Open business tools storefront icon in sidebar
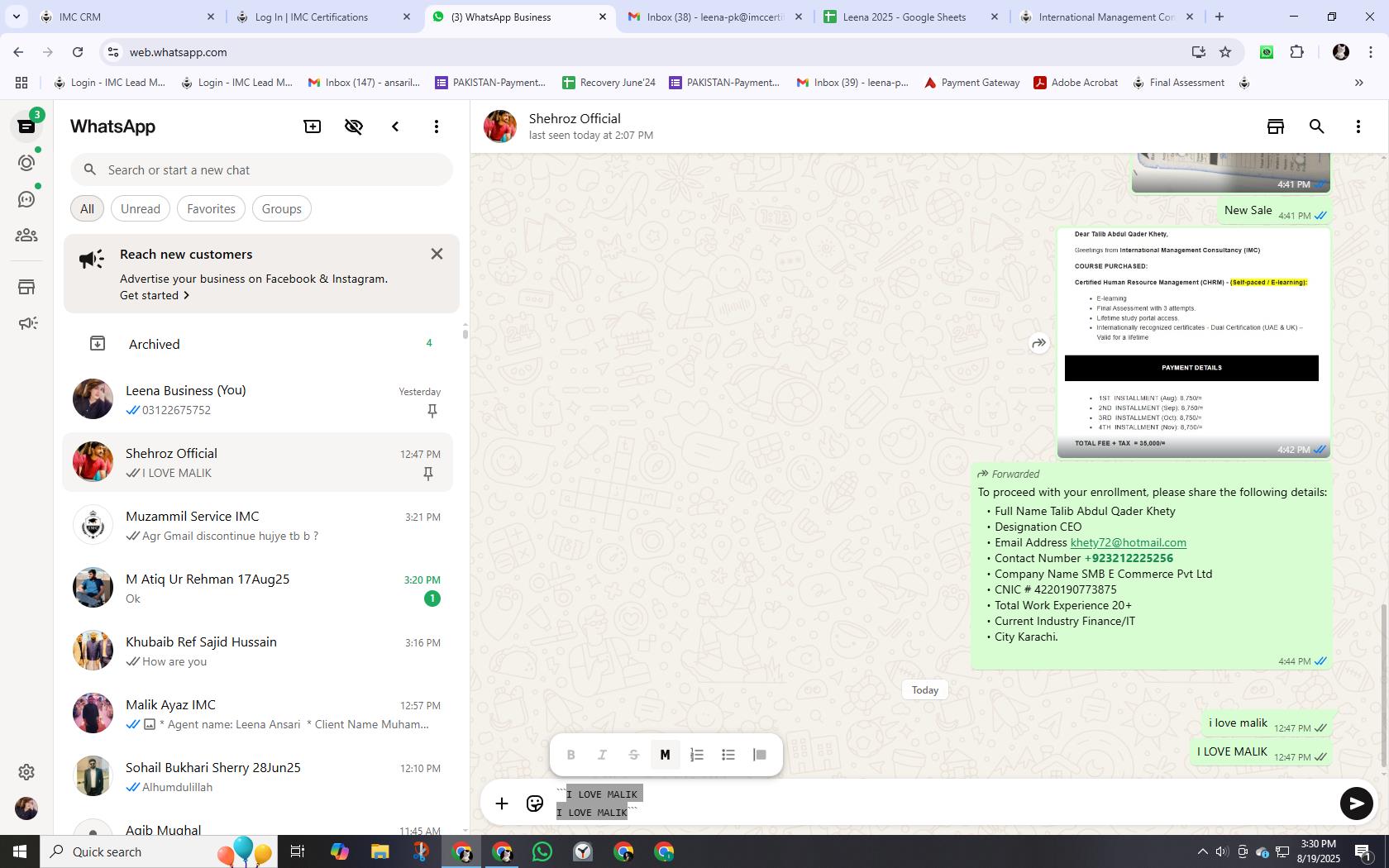The width and height of the screenshot is (1389, 868). (26, 287)
